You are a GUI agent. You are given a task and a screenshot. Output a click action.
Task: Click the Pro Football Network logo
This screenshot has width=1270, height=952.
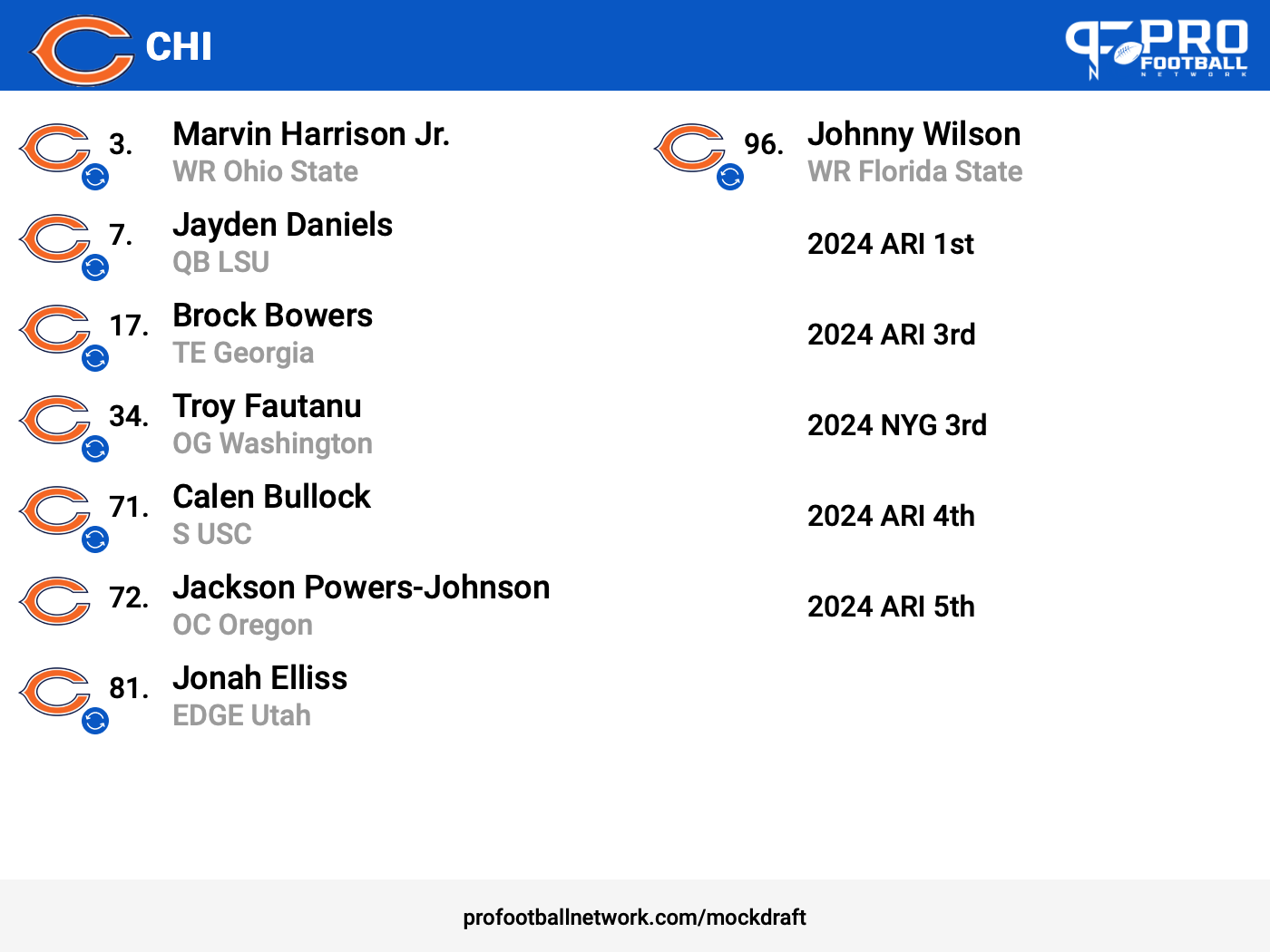(1157, 49)
